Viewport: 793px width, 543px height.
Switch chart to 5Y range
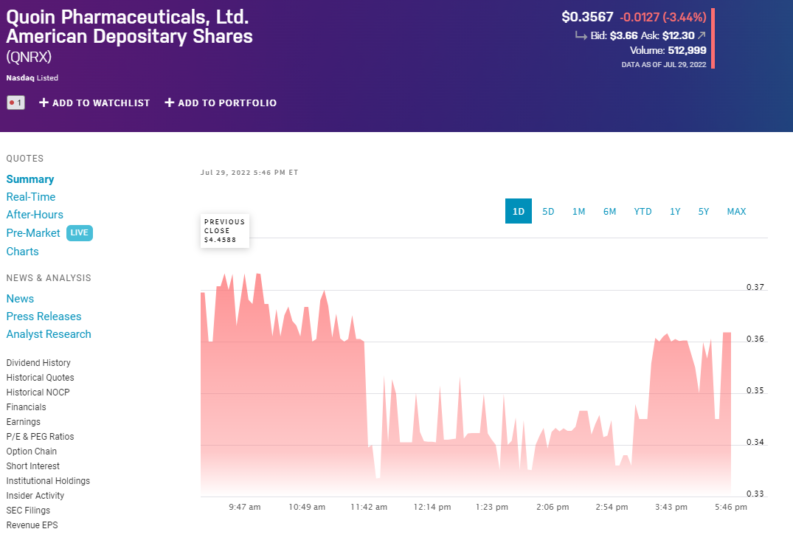[x=703, y=211]
